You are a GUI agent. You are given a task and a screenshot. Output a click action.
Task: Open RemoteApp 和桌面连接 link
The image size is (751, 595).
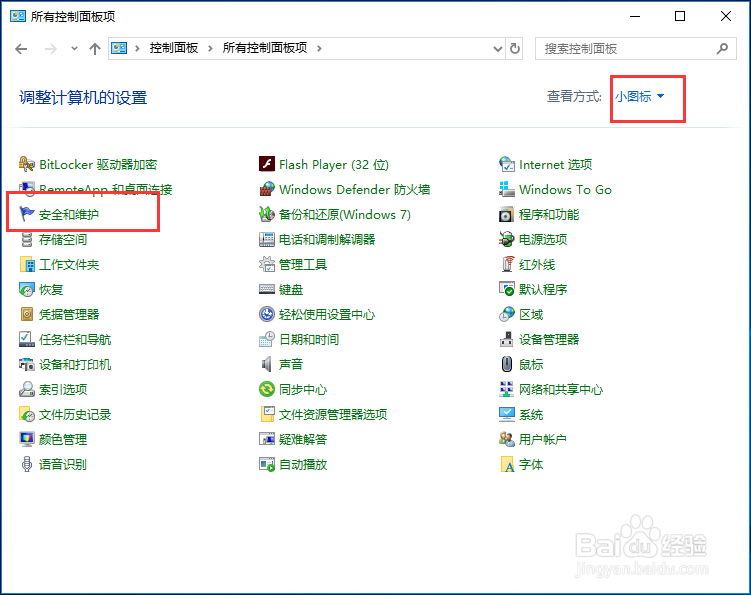pyautogui.click(x=105, y=190)
